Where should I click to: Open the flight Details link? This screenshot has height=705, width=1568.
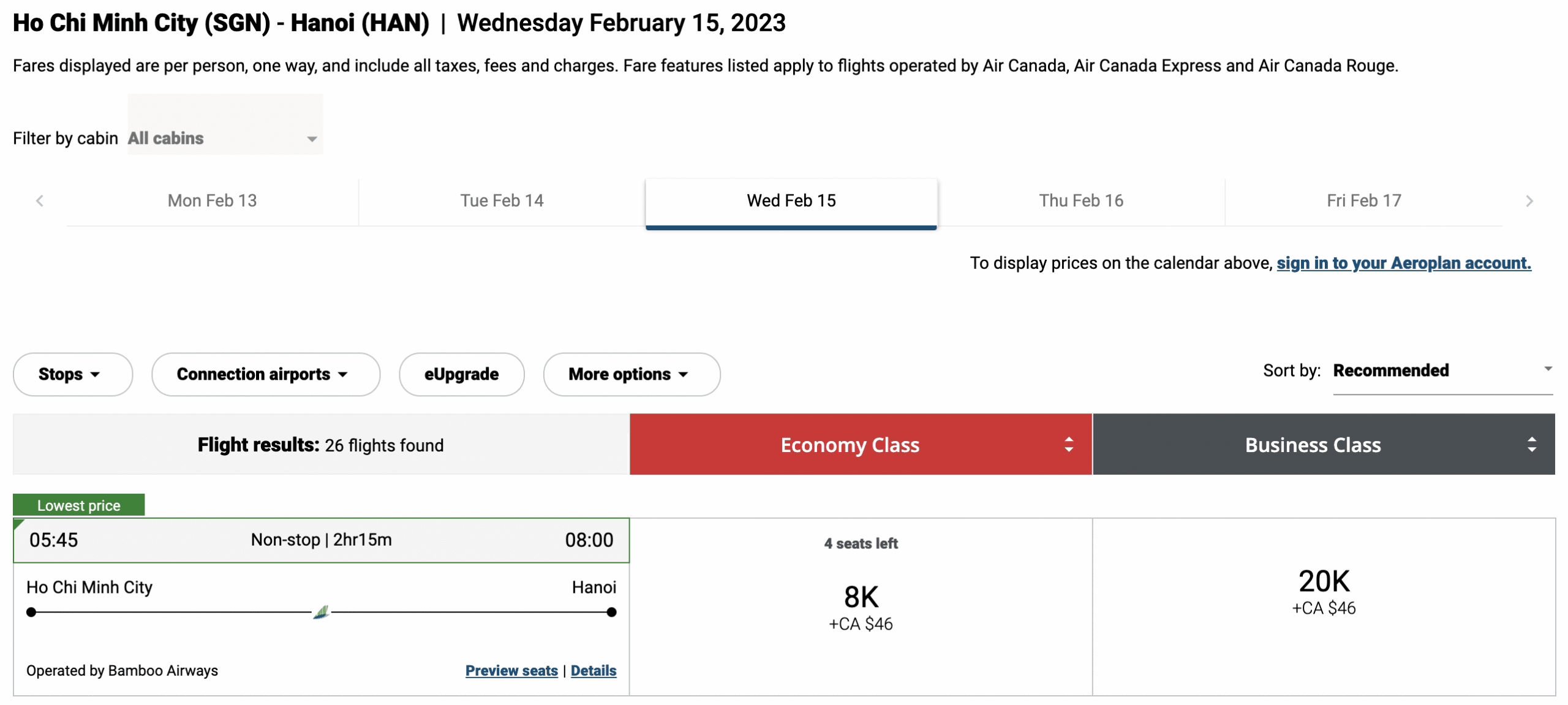pyautogui.click(x=593, y=671)
